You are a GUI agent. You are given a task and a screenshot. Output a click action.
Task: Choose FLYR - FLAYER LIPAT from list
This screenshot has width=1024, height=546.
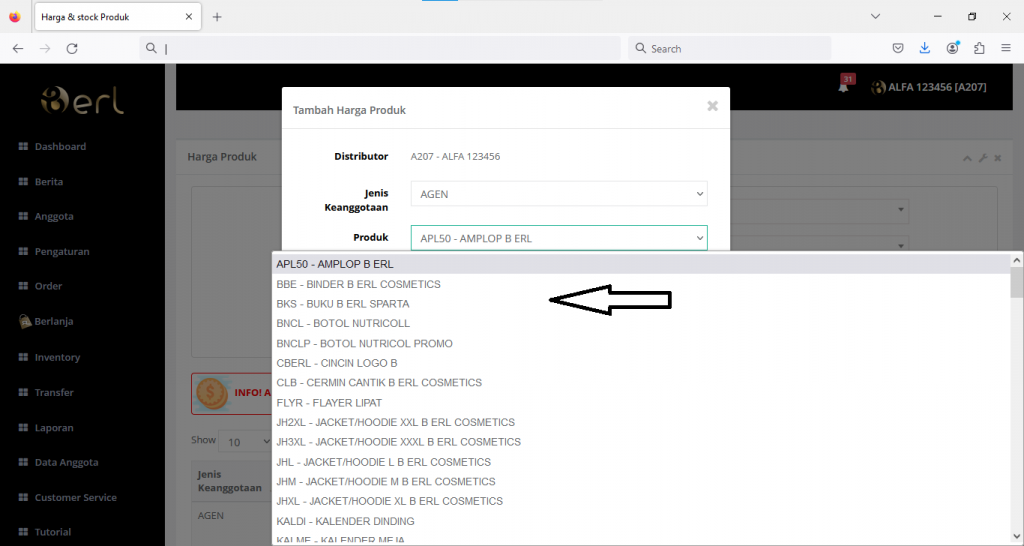point(329,403)
